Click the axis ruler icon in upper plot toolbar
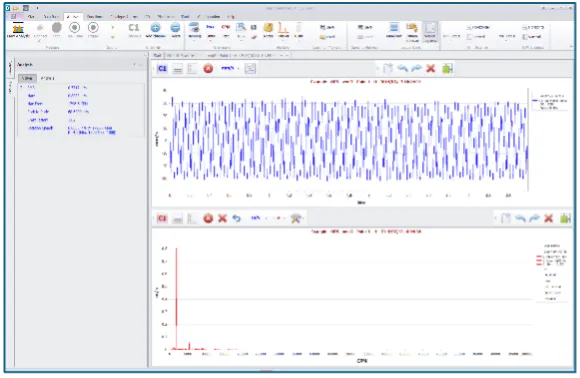The height and width of the screenshot is (378, 580). pyautogui.click(x=192, y=68)
